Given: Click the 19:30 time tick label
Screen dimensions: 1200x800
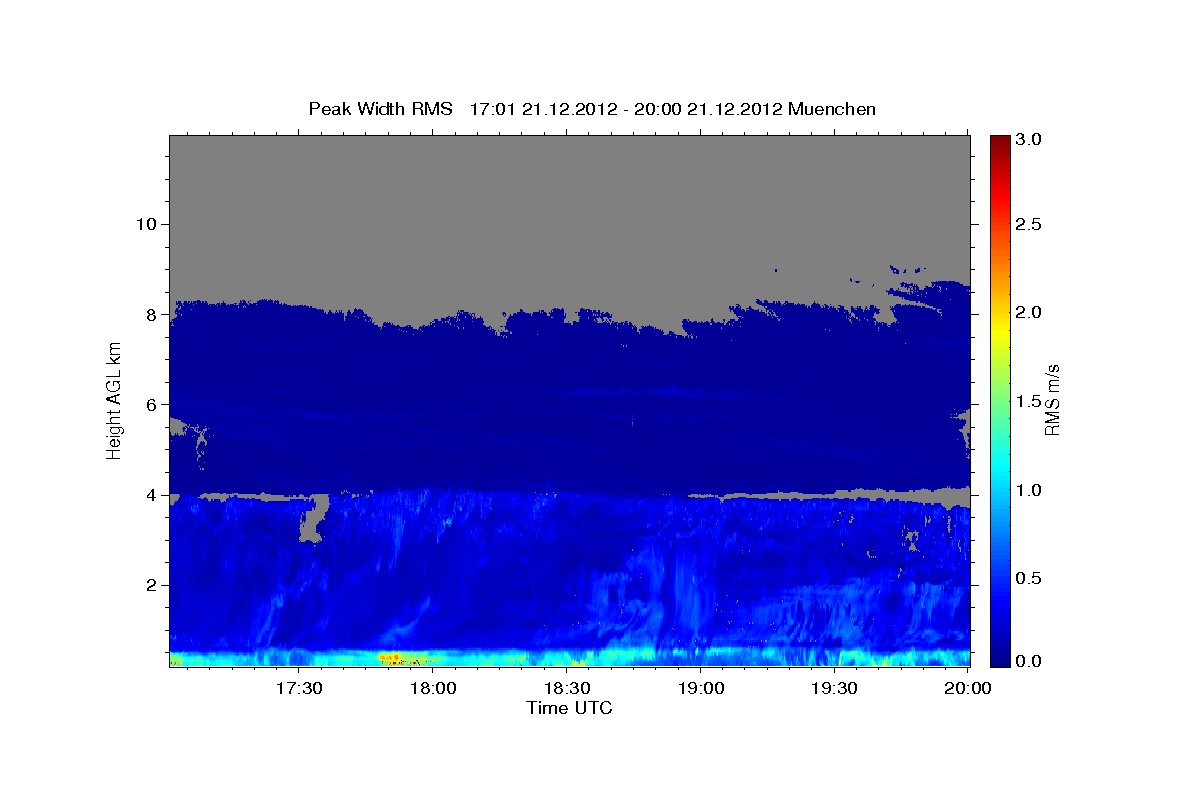Looking at the screenshot, I should point(835,688).
